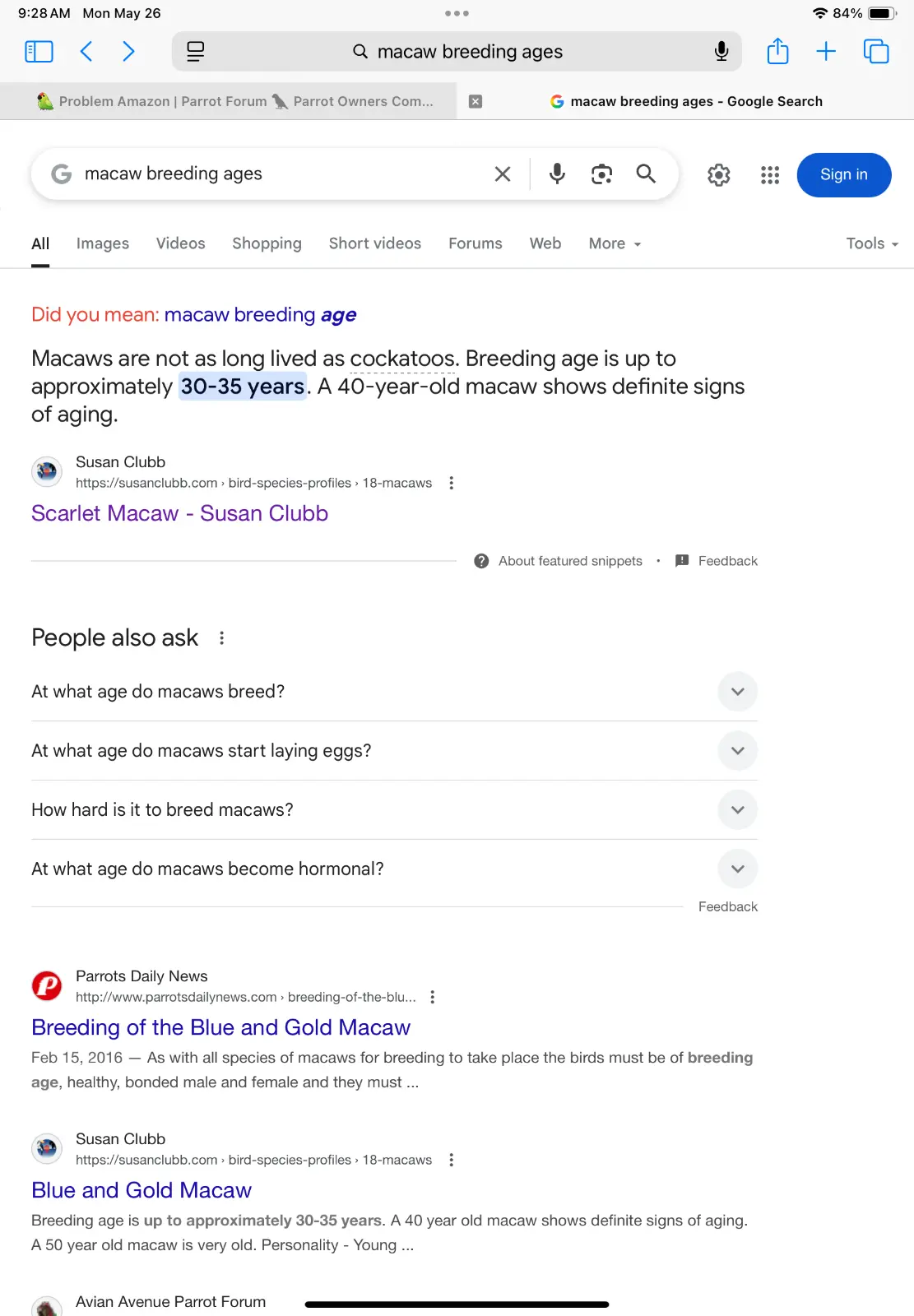Open the Tools dropdown
Viewport: 914px width, 1316px height.
click(872, 243)
